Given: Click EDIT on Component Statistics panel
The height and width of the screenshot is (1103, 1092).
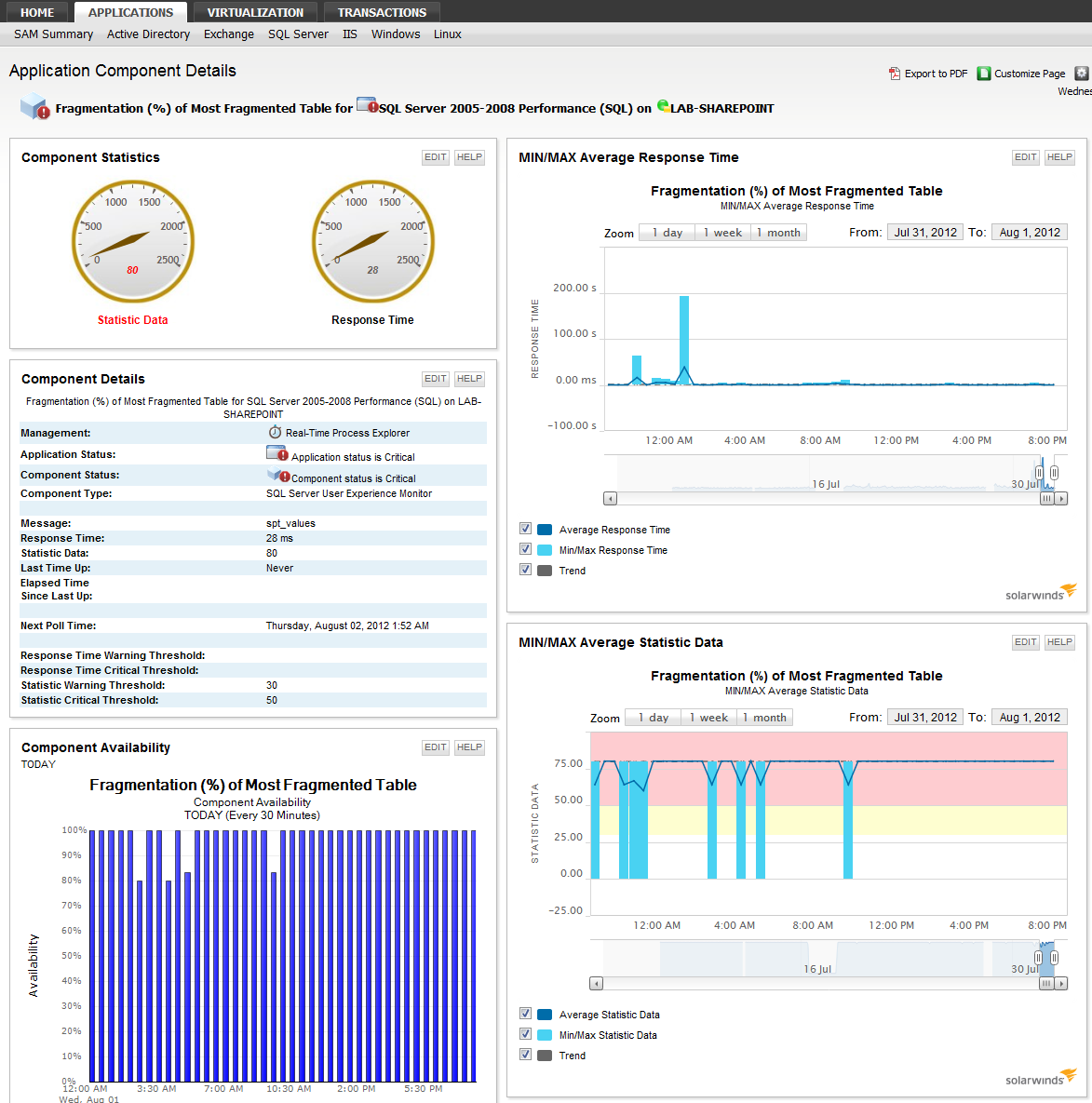Looking at the screenshot, I should point(436,157).
